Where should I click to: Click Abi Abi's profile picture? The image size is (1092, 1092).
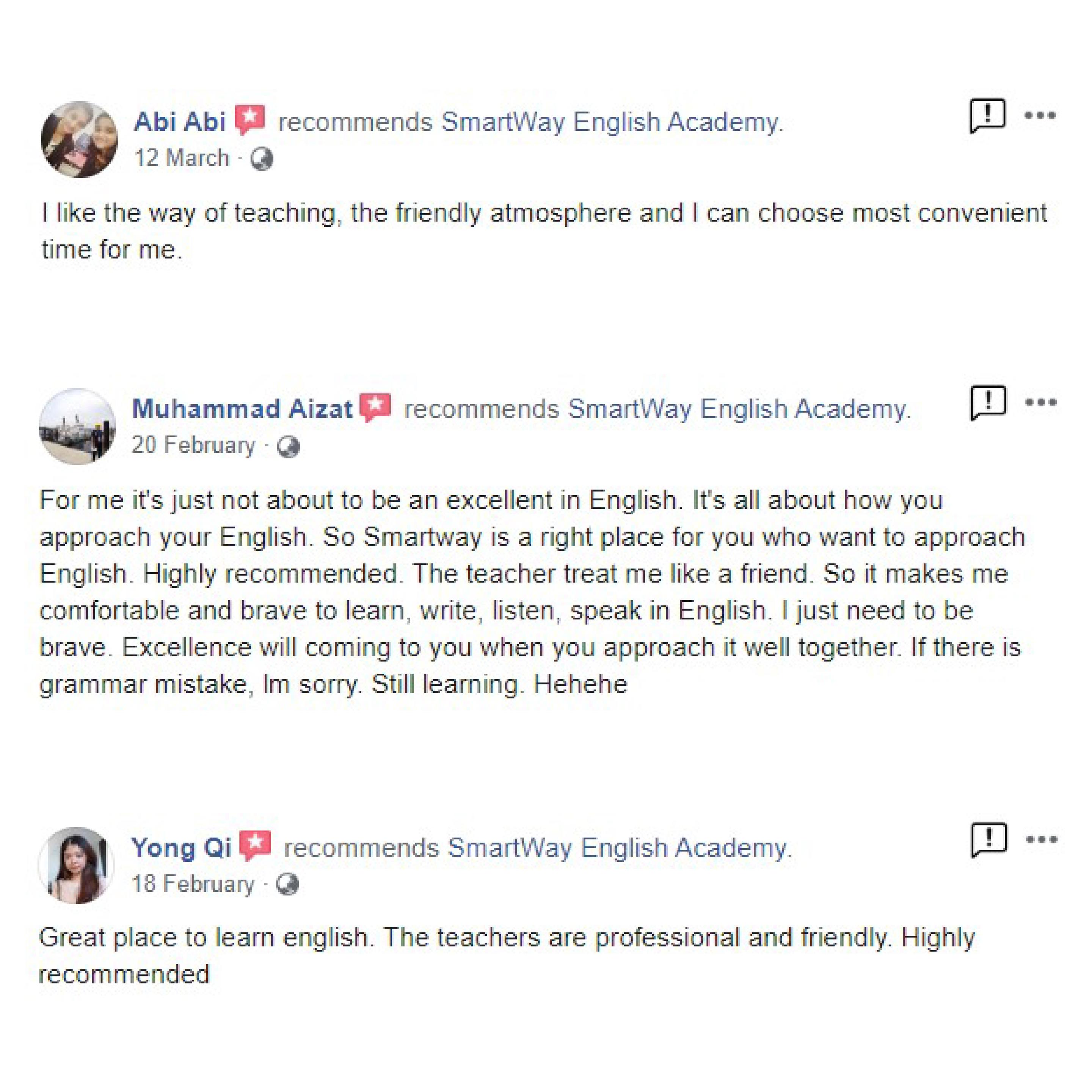(x=79, y=140)
